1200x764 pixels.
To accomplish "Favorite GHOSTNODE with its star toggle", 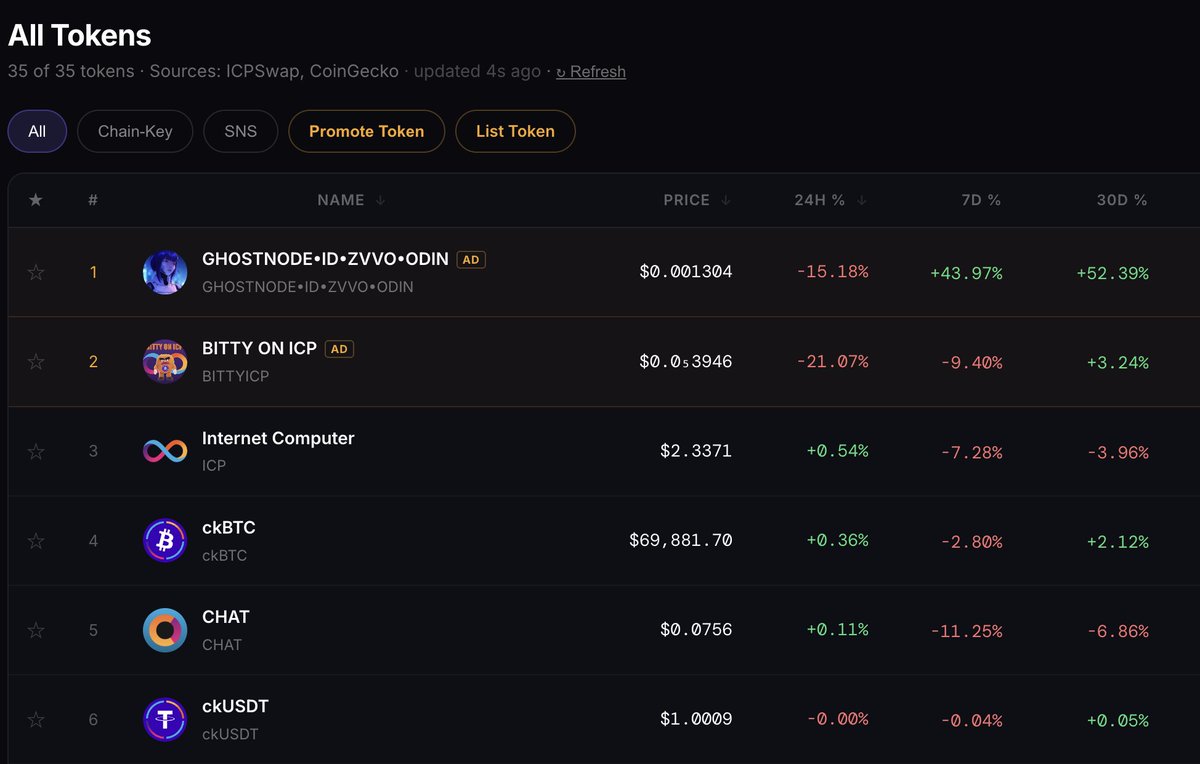I will pyautogui.click(x=36, y=272).
